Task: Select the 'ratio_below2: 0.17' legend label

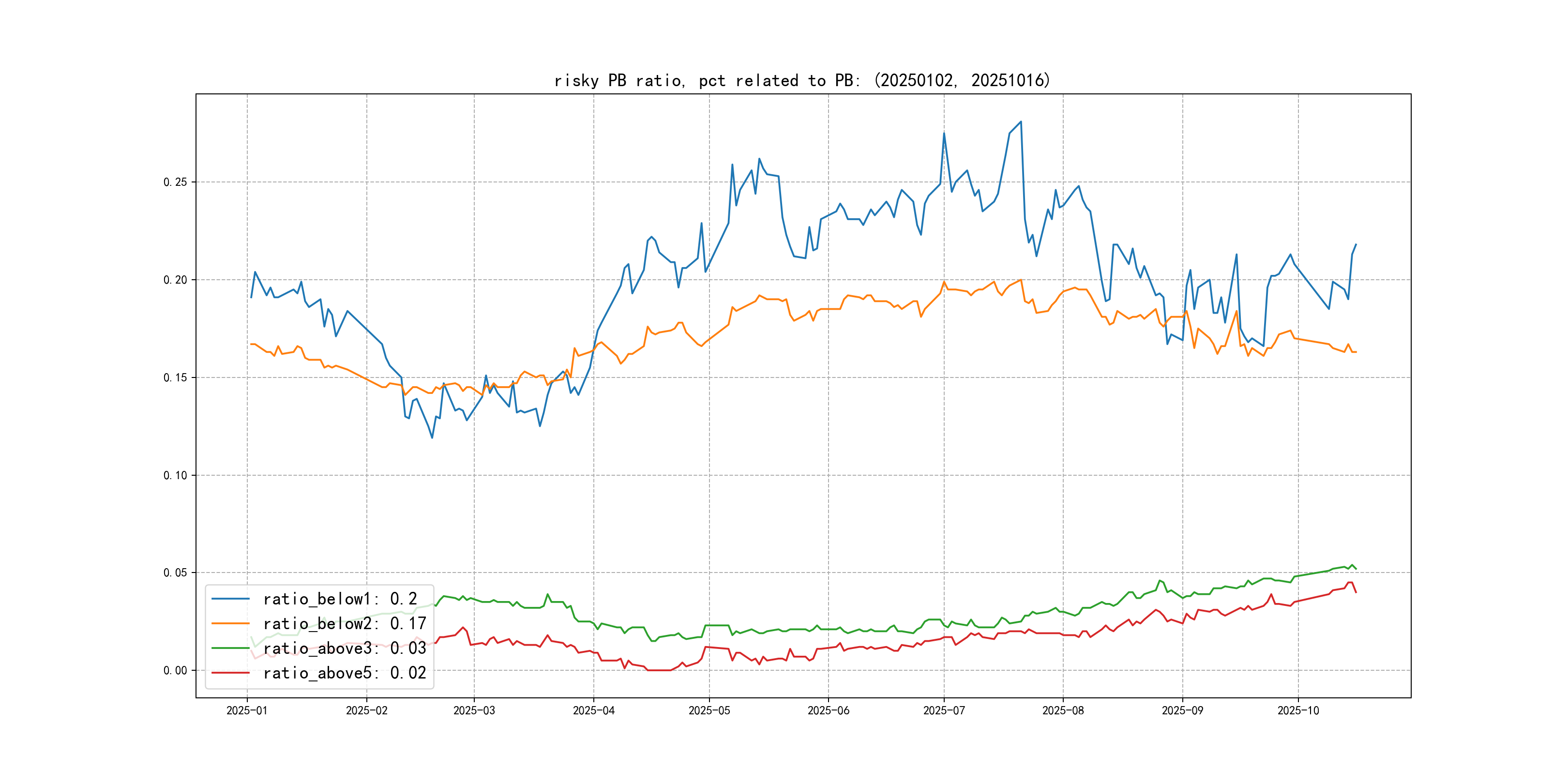Action: click(345, 623)
